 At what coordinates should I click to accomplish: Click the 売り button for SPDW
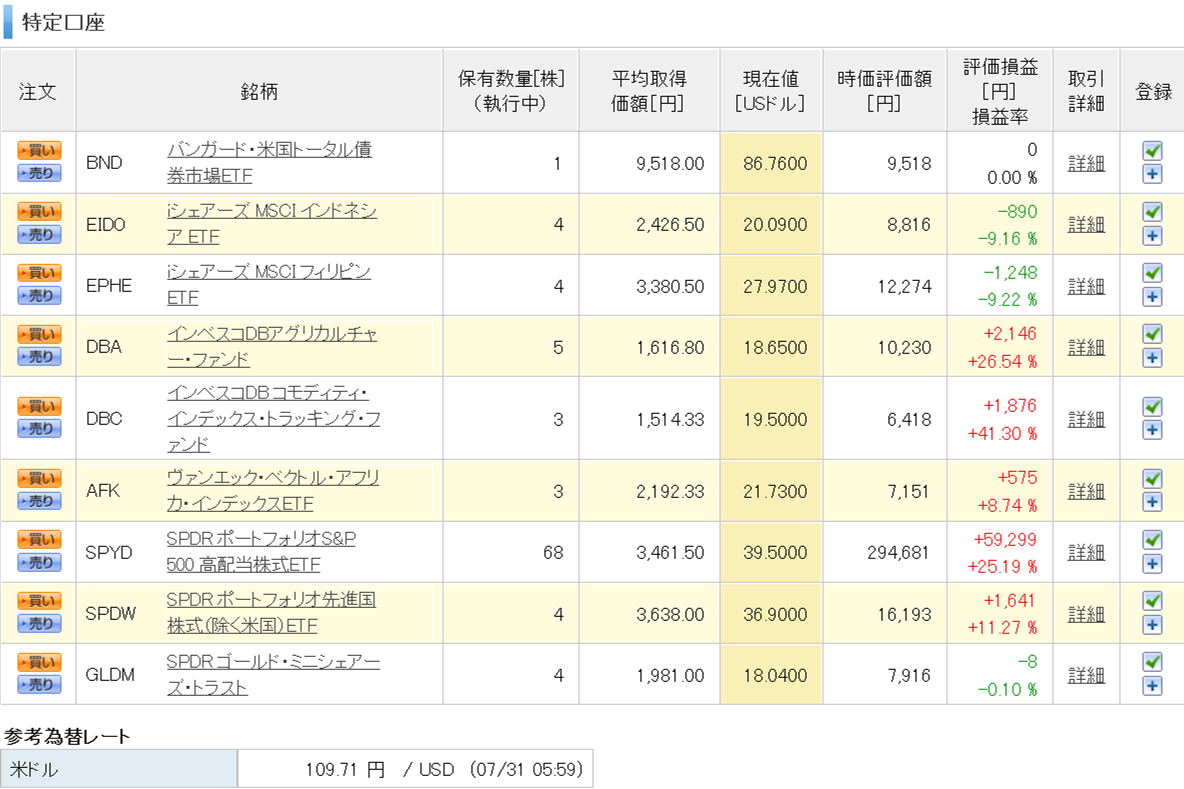(x=39, y=624)
